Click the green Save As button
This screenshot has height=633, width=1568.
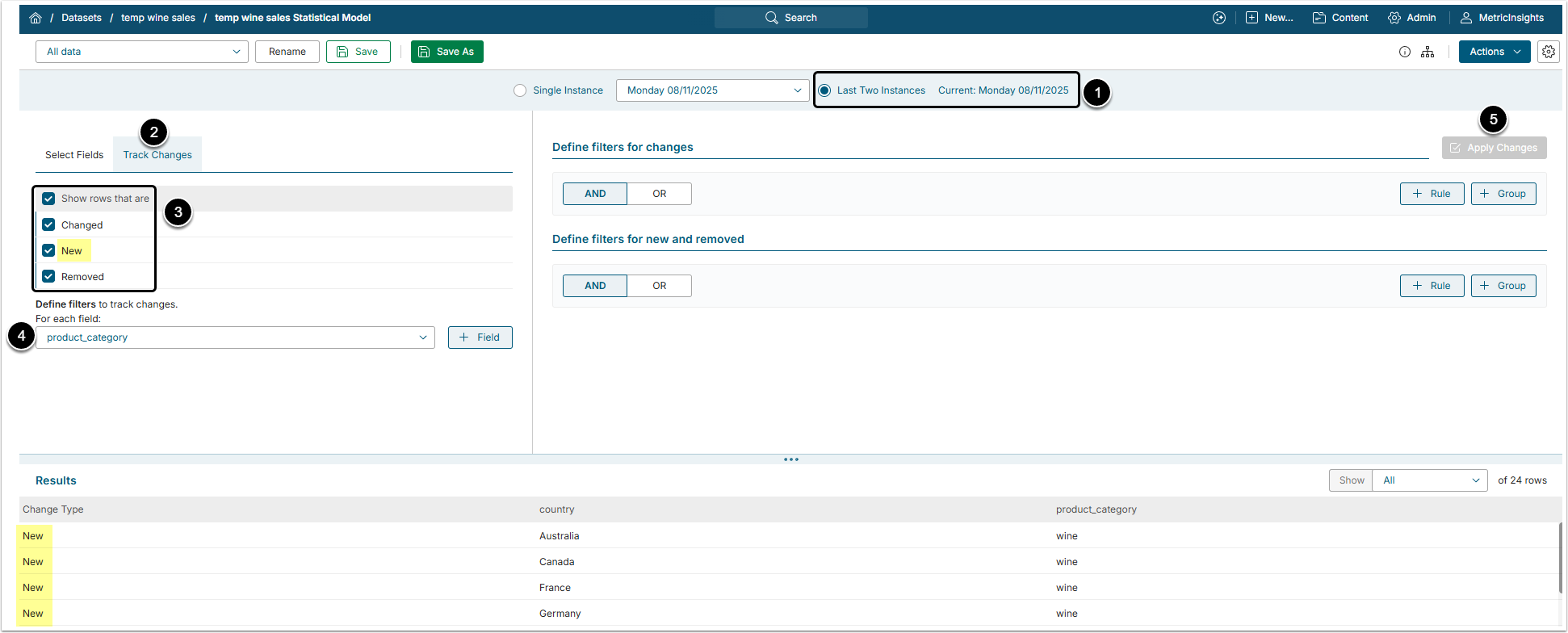pyautogui.click(x=447, y=52)
